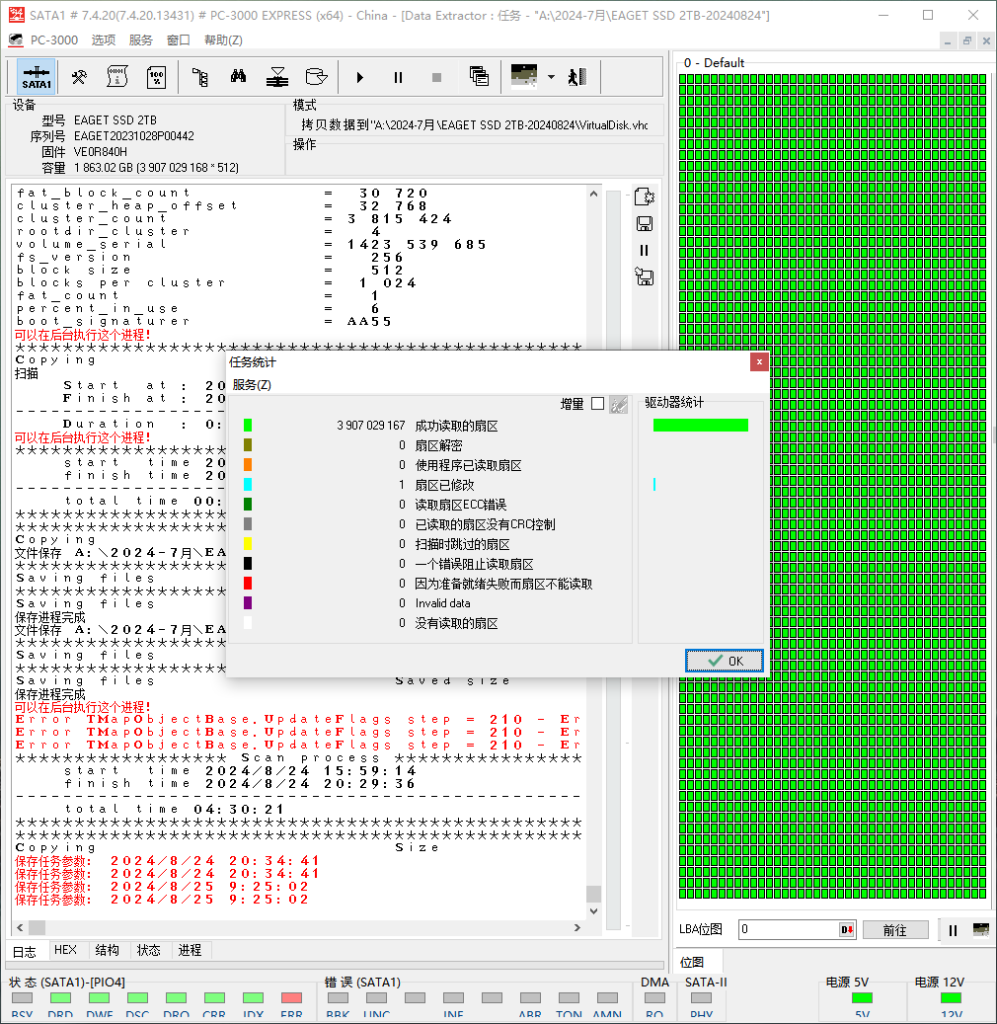997x1024 pixels.
Task: Click the disk with arrow icon in toolbar
Action: coord(316,77)
